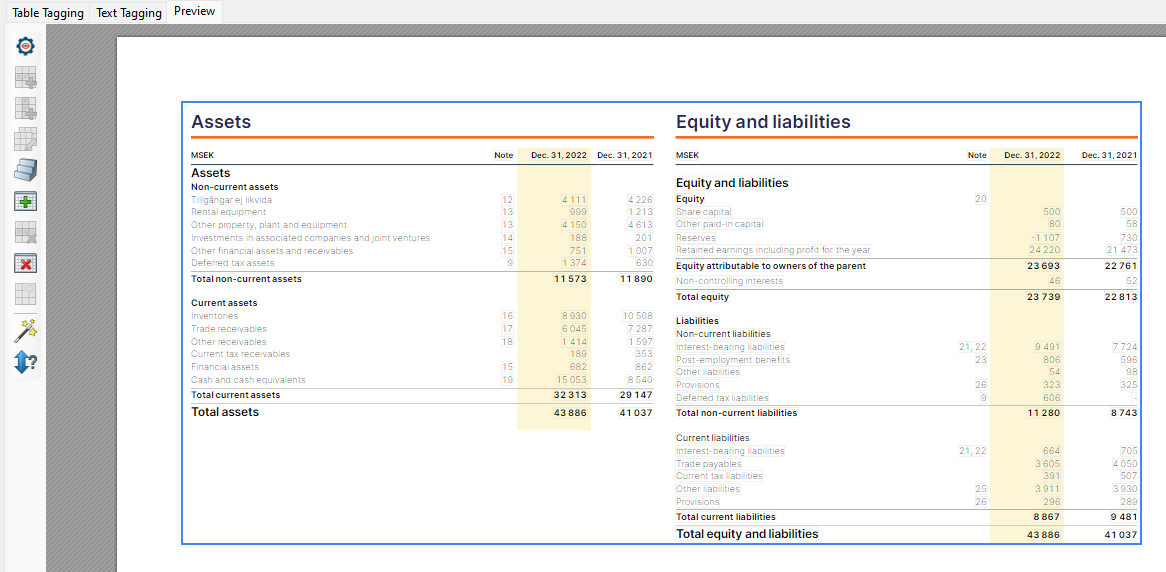
Task: Click the add table green plus icon
Action: tap(26, 202)
